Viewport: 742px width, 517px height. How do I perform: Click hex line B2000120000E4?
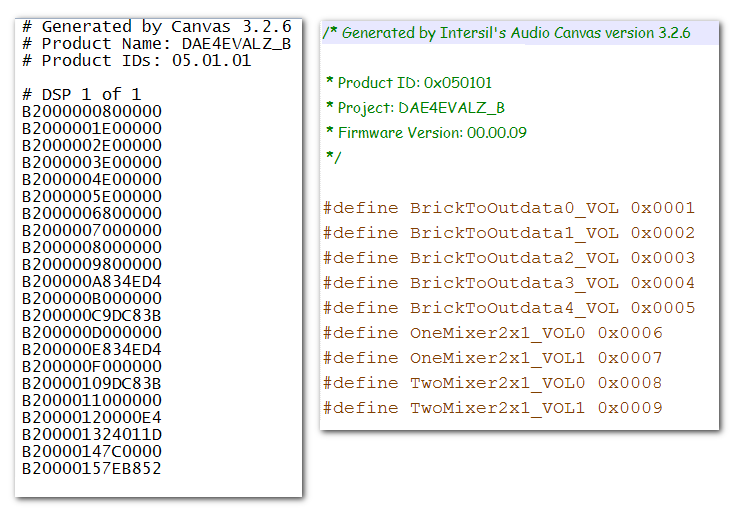click(91, 417)
